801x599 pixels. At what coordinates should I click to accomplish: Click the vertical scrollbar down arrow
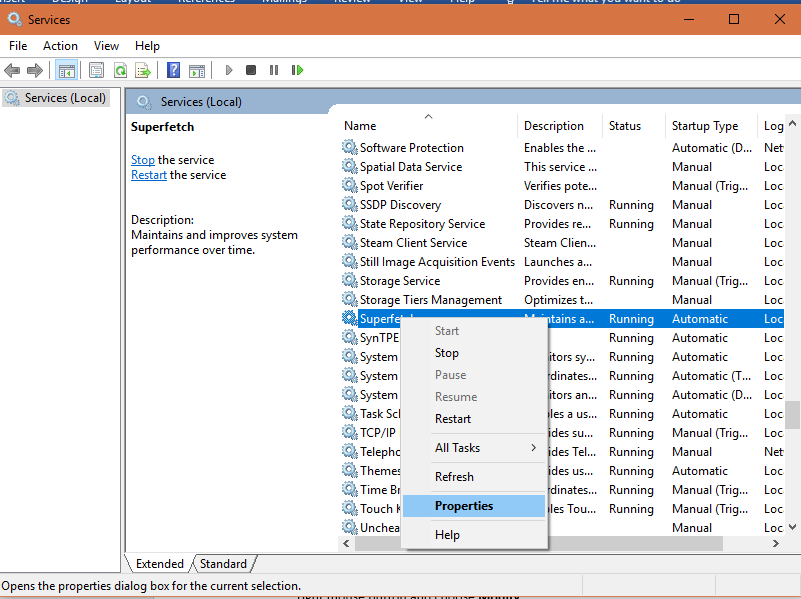[792, 527]
